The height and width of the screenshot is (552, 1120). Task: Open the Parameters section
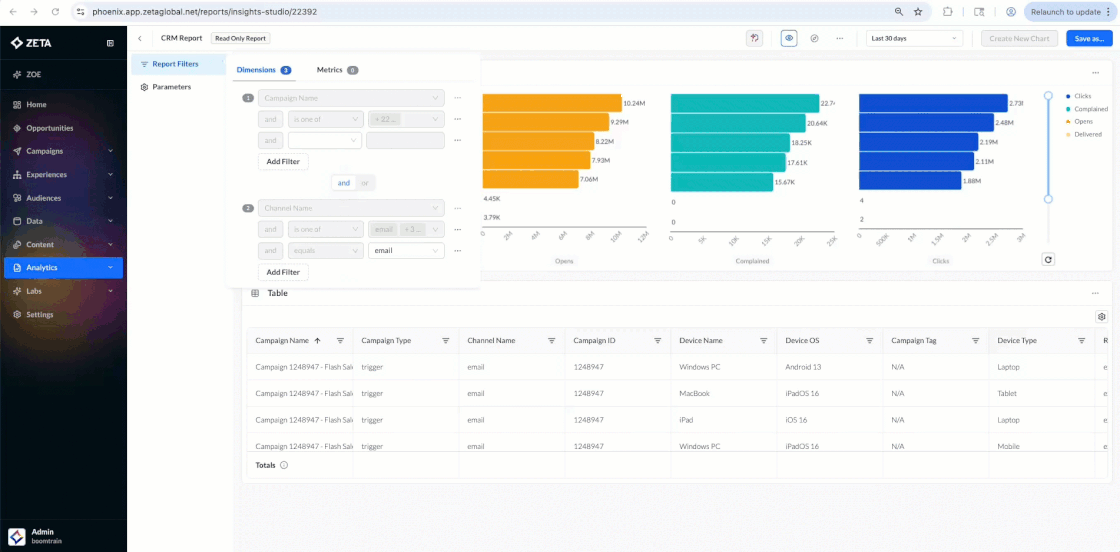coord(171,87)
